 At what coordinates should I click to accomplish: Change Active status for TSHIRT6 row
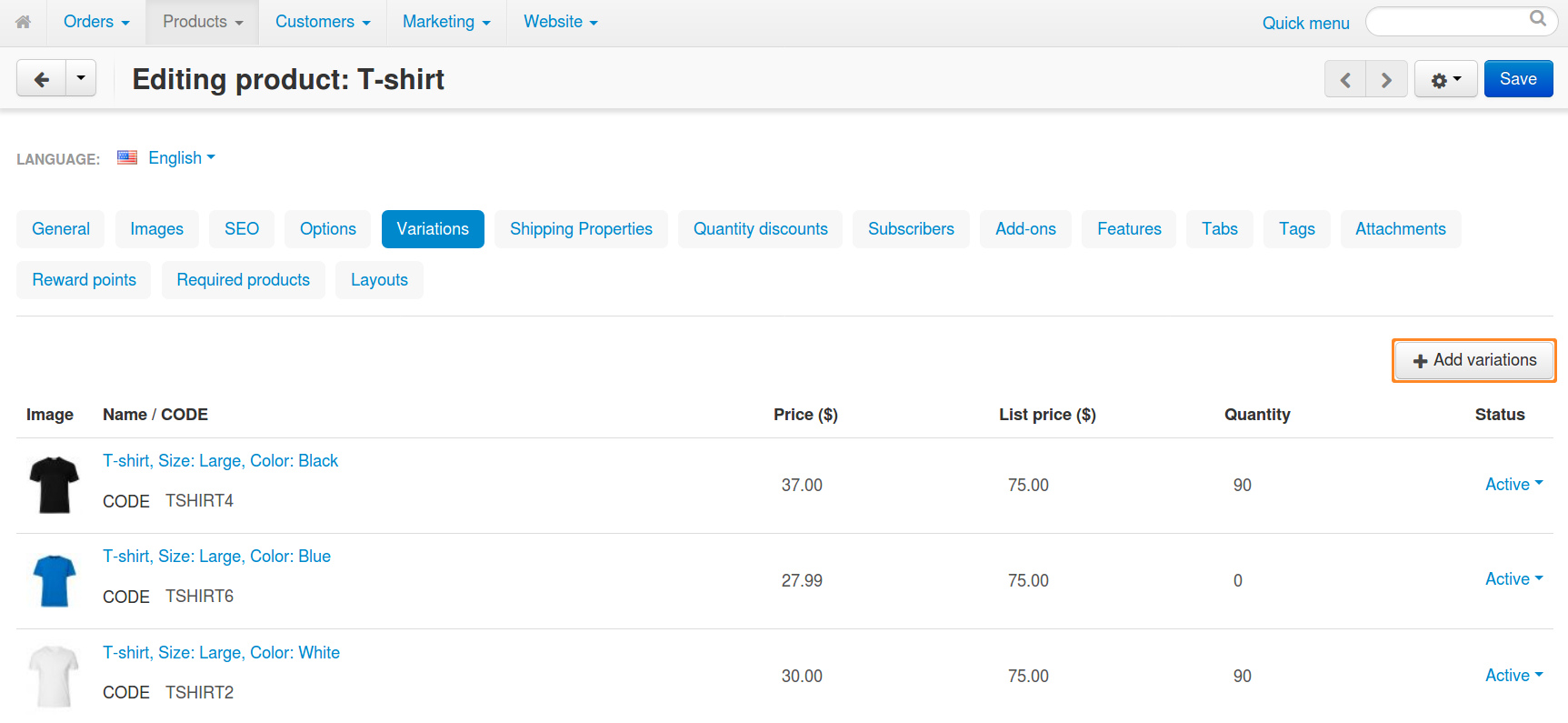coord(1514,579)
